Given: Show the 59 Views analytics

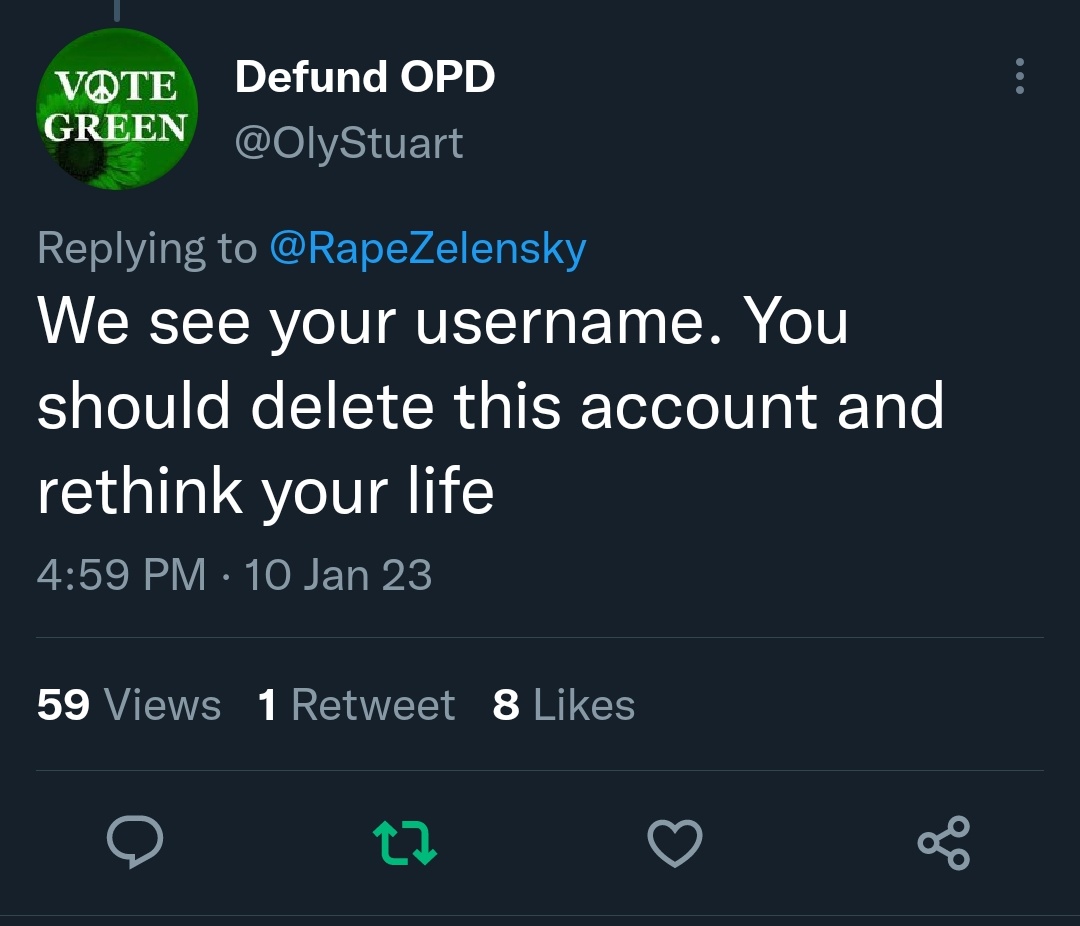Looking at the screenshot, I should pyautogui.click(x=129, y=705).
